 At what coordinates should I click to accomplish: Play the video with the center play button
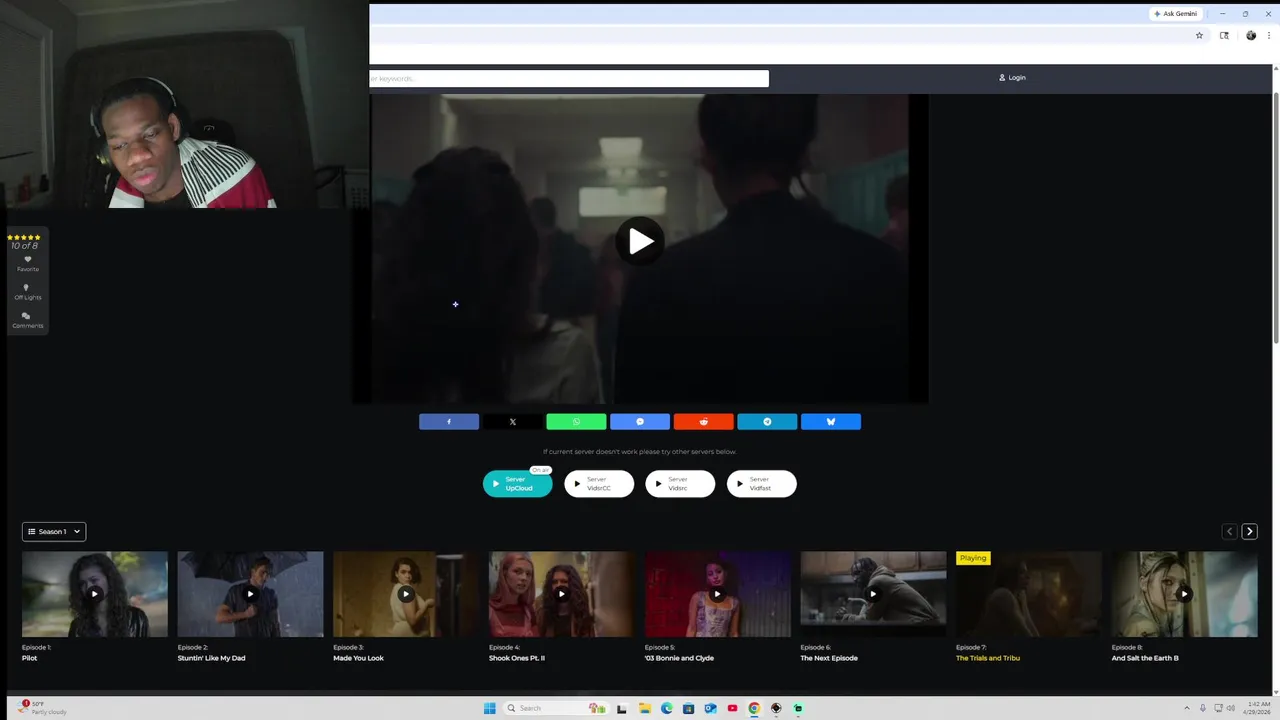pyautogui.click(x=640, y=241)
